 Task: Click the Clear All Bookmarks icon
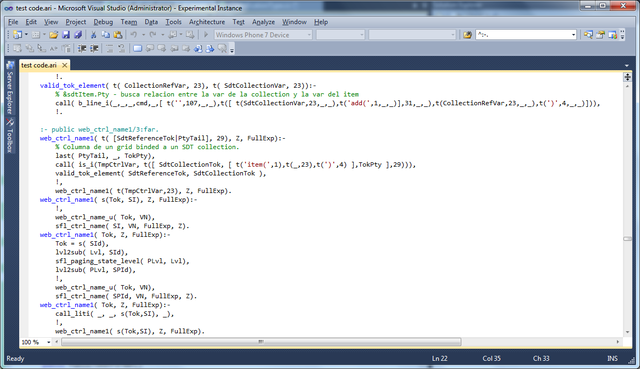tap(222, 49)
